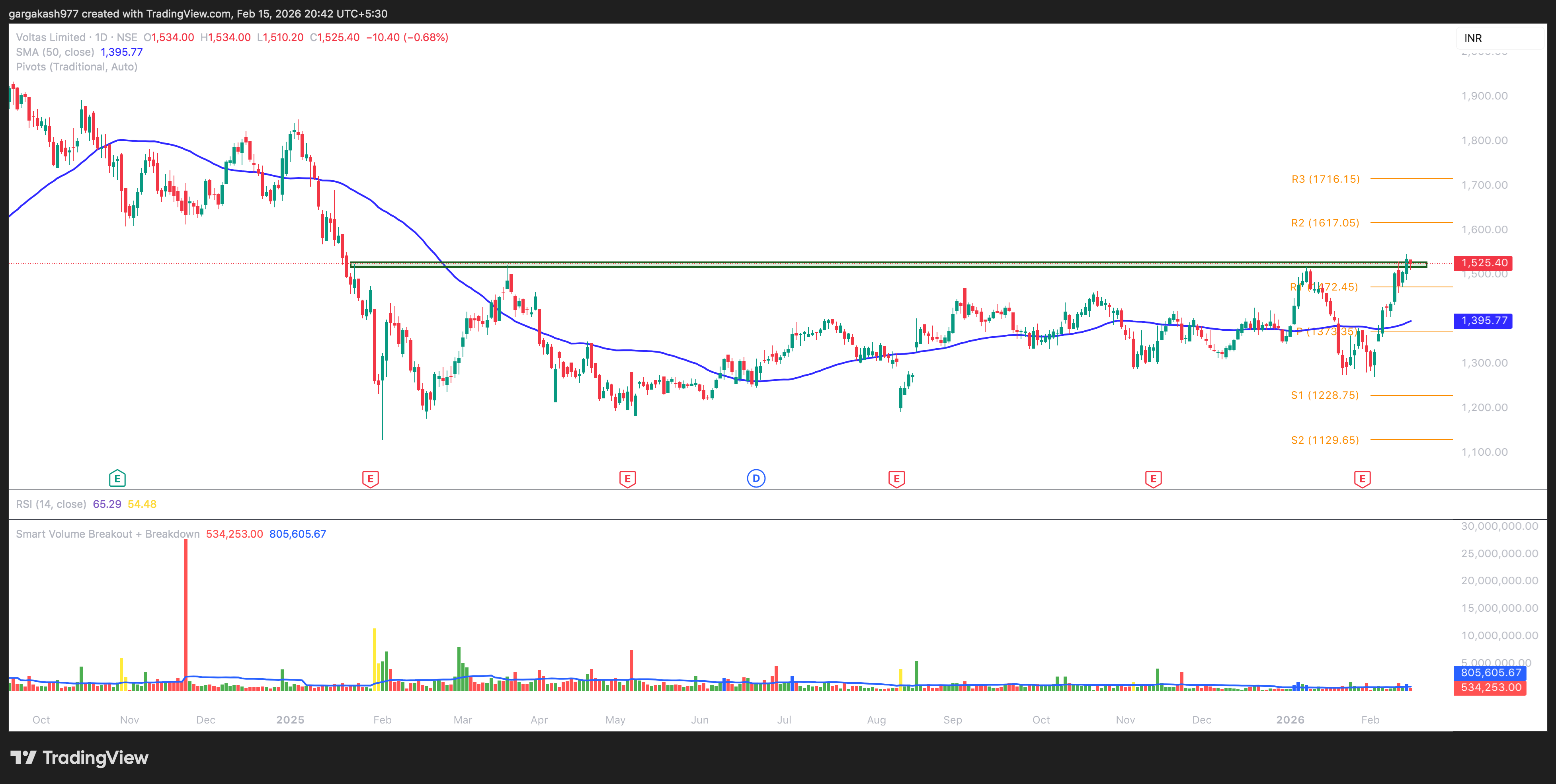Click the red earnings marker at February 2026

tap(1362, 479)
